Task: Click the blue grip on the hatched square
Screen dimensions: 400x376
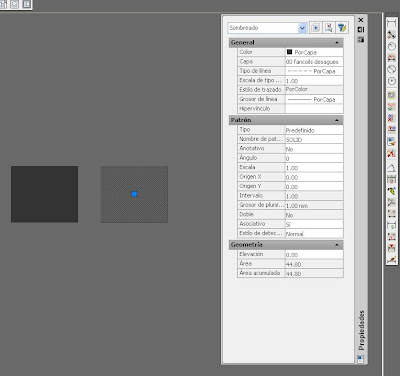Action: click(134, 194)
